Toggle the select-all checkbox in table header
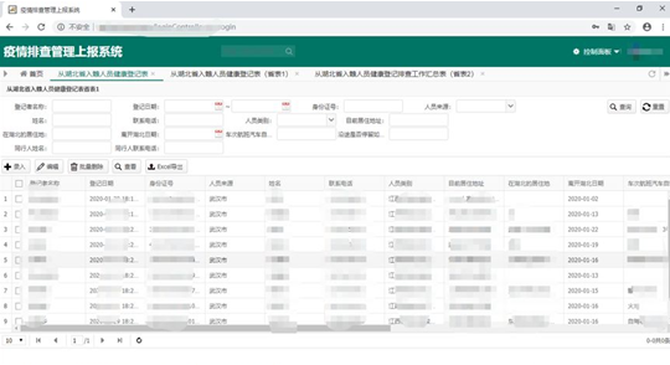670x365 pixels. [19, 184]
